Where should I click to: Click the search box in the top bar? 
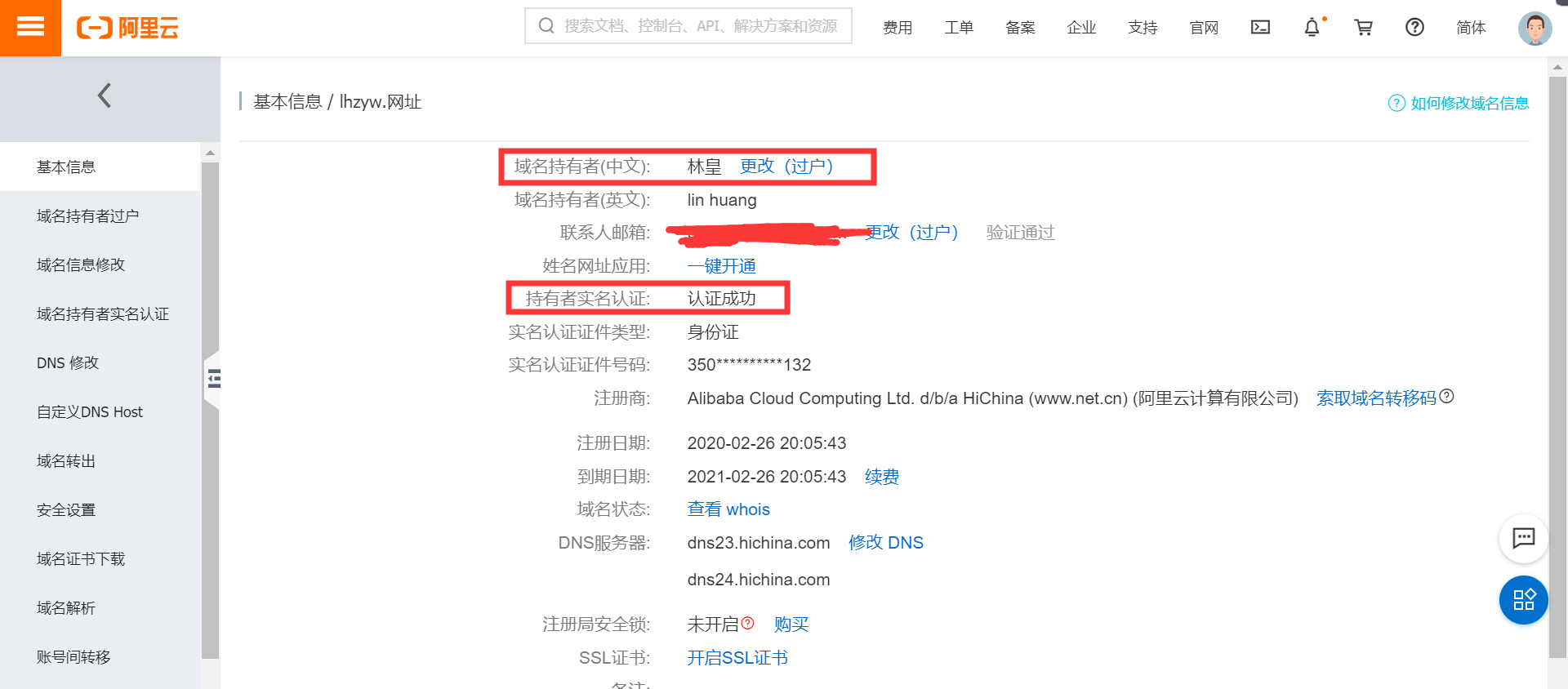pos(688,26)
